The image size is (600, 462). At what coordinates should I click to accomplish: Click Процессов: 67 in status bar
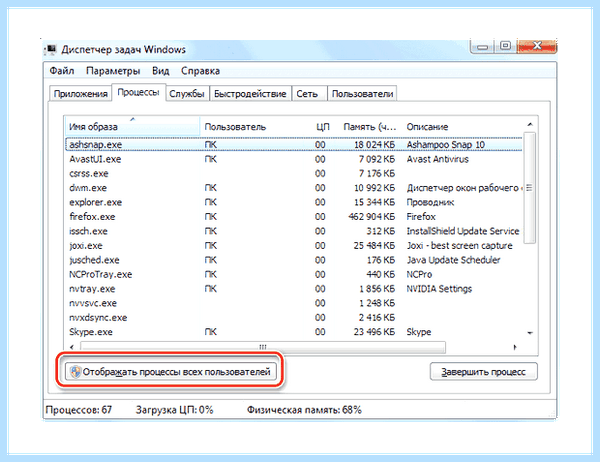click(78, 410)
